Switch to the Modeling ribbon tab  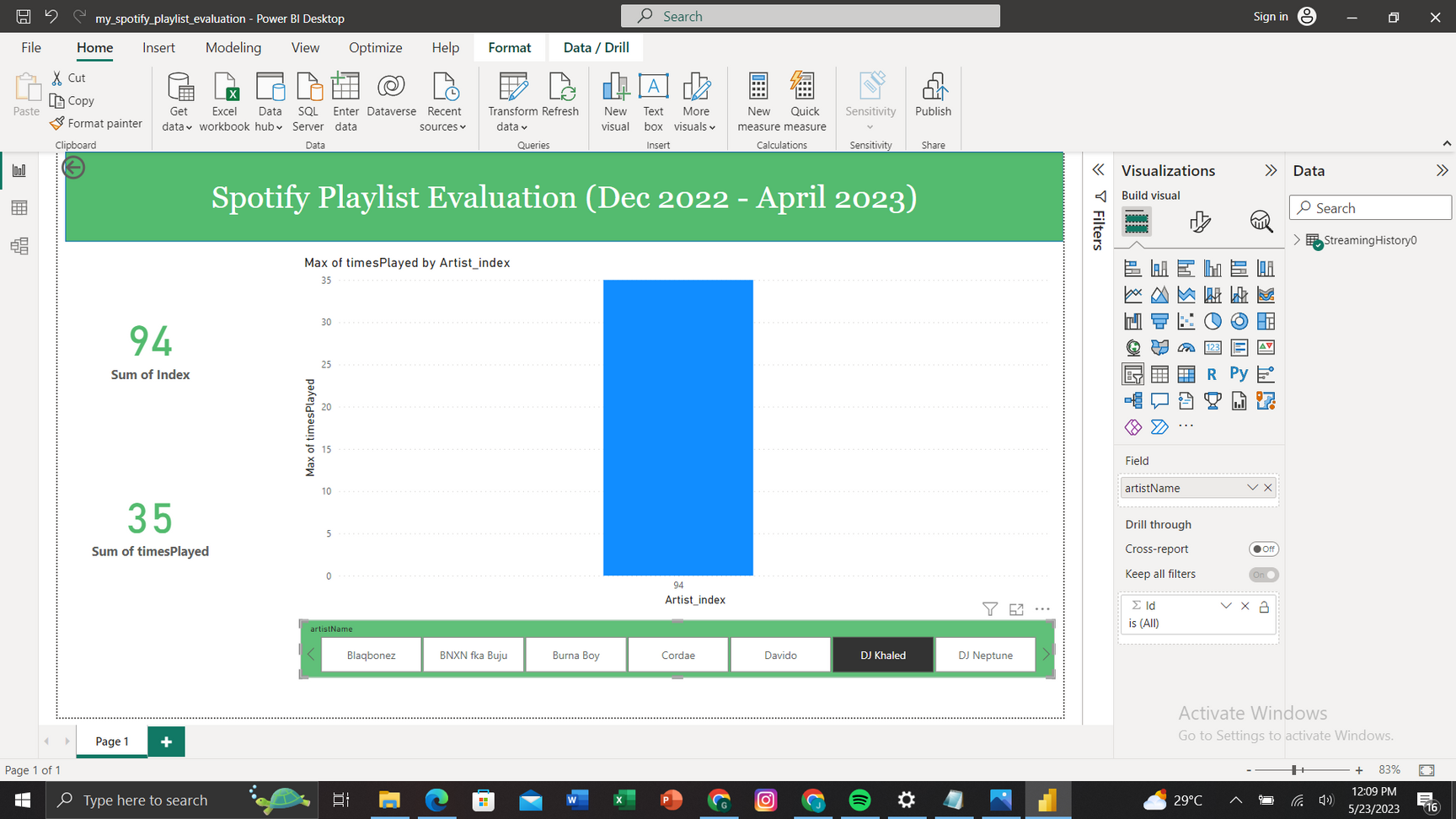pos(233,48)
